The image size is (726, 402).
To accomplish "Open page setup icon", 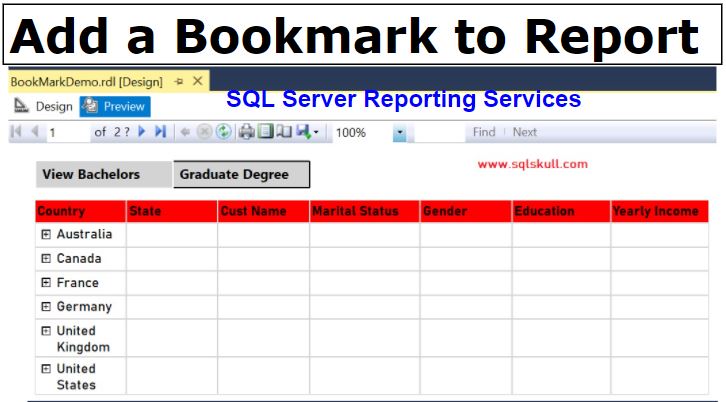I will pyautogui.click(x=284, y=132).
